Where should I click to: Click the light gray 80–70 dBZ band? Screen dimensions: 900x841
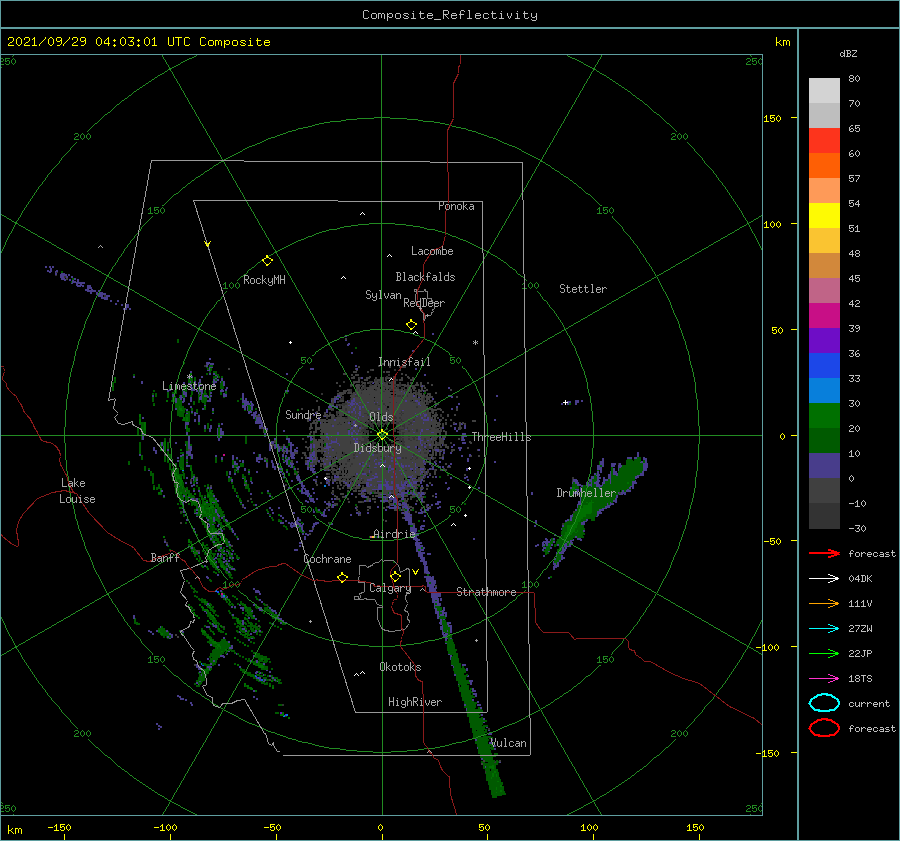click(x=824, y=90)
